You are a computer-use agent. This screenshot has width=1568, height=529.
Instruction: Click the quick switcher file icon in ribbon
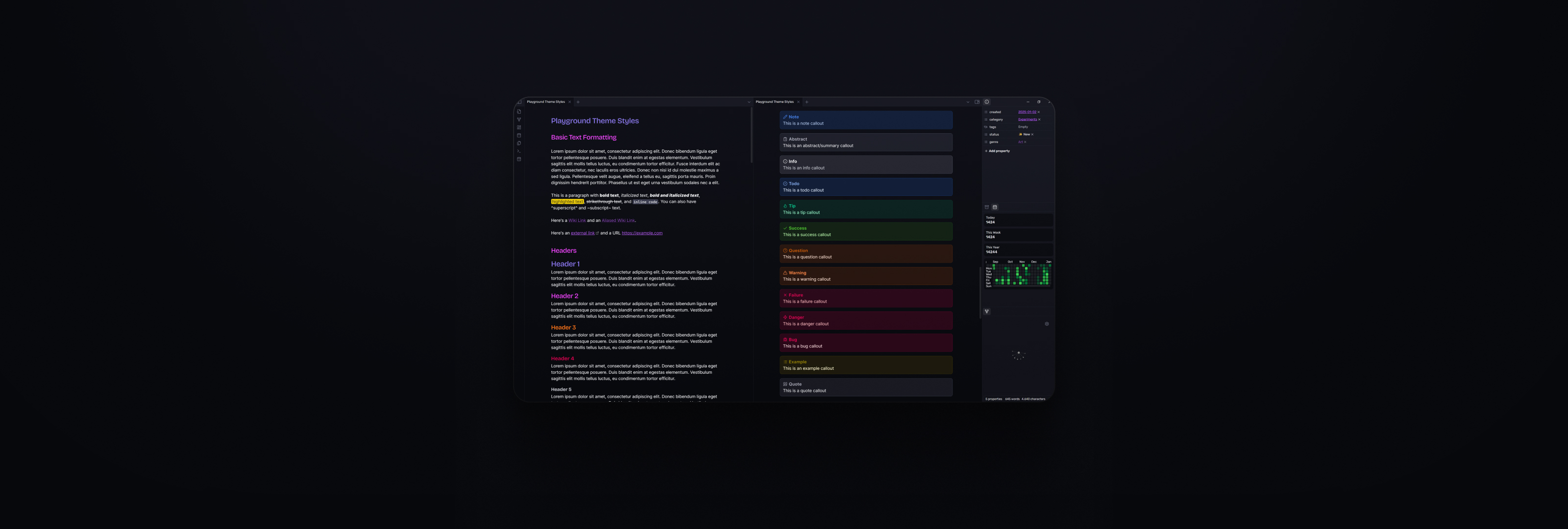point(518,111)
